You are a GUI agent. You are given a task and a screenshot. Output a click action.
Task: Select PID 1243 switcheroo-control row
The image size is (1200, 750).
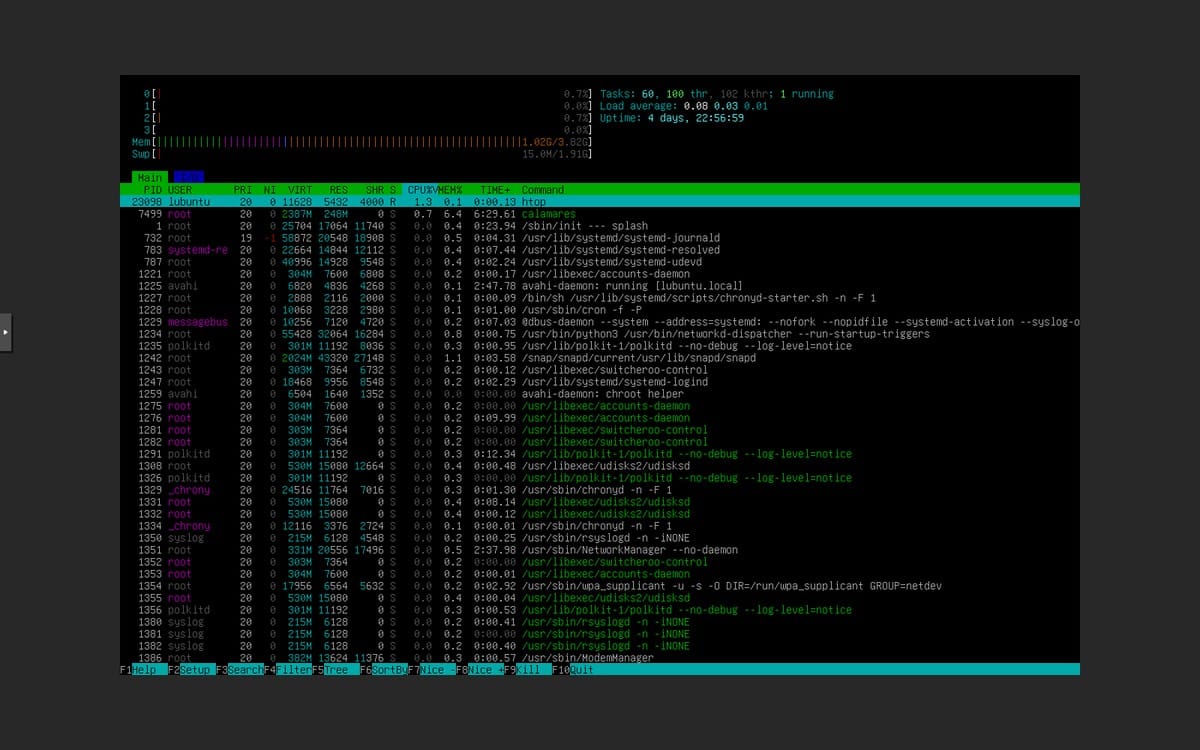[x=600, y=369]
